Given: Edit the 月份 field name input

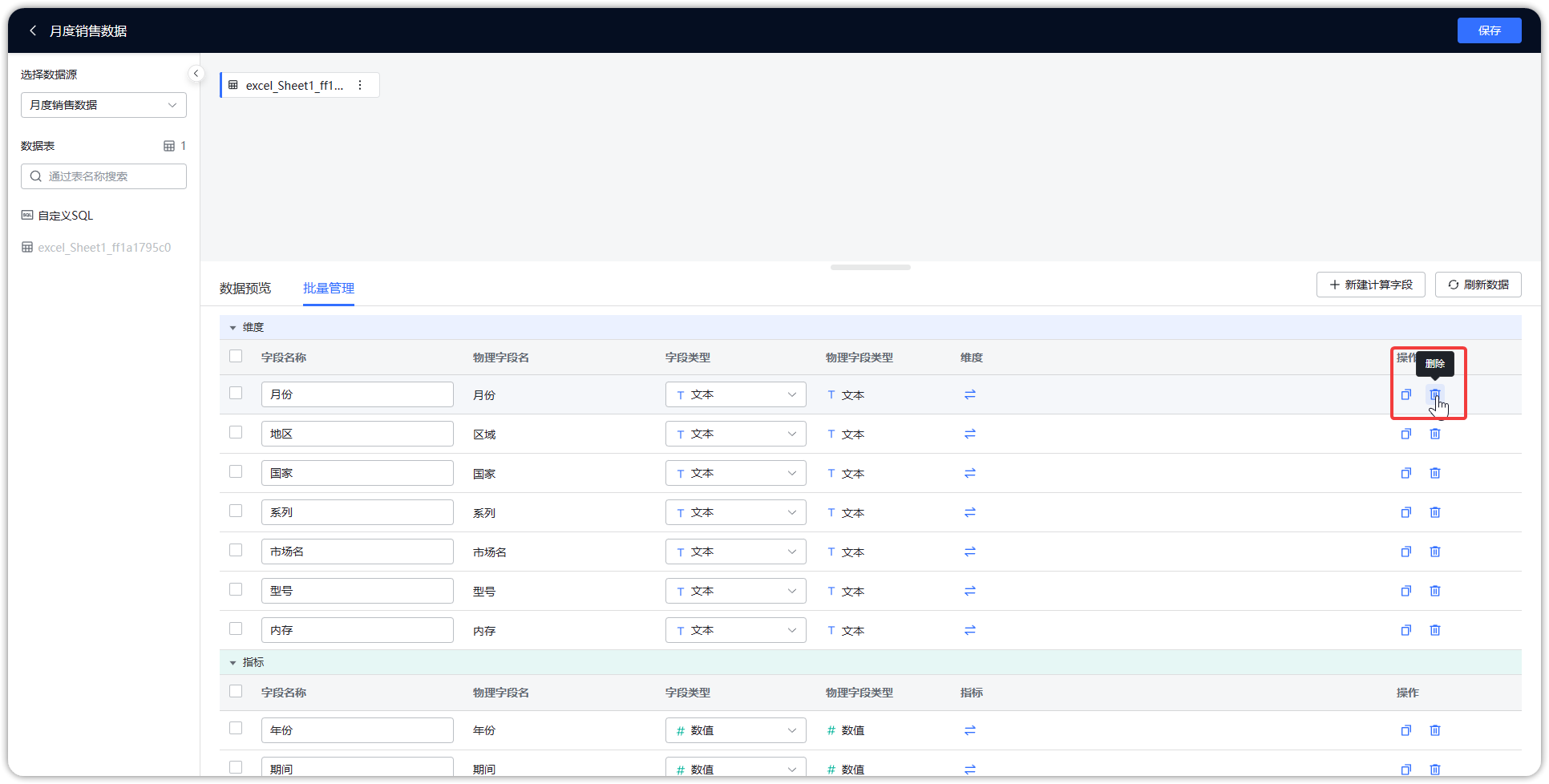Looking at the screenshot, I should (x=357, y=394).
